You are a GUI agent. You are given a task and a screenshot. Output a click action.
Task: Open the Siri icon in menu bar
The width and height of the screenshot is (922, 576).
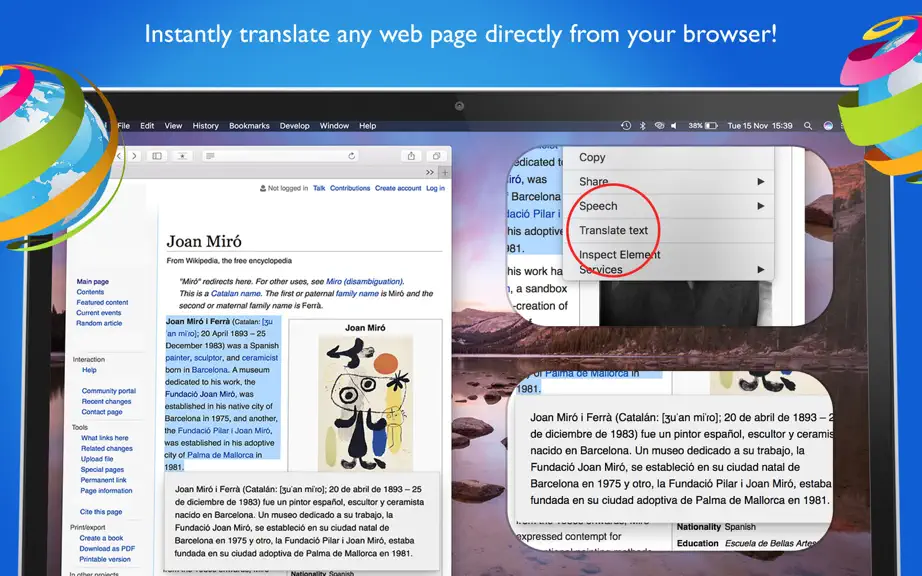click(x=828, y=126)
